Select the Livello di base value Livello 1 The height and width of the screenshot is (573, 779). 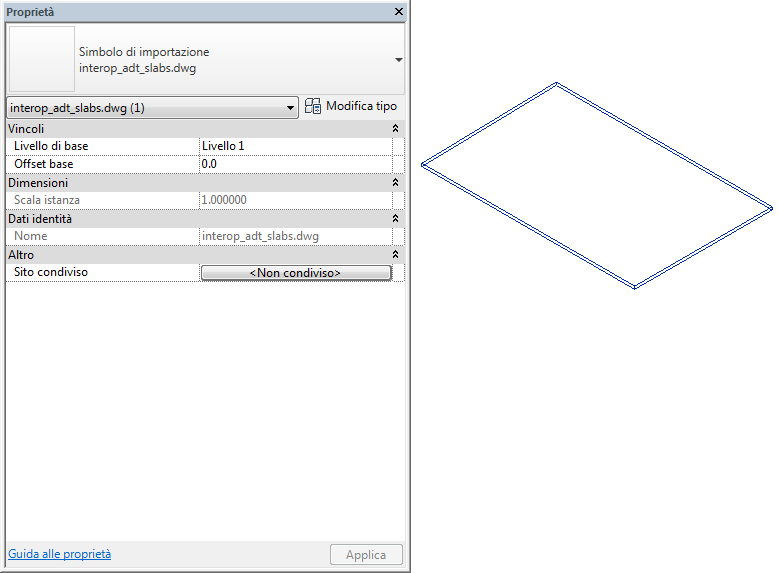[x=296, y=146]
